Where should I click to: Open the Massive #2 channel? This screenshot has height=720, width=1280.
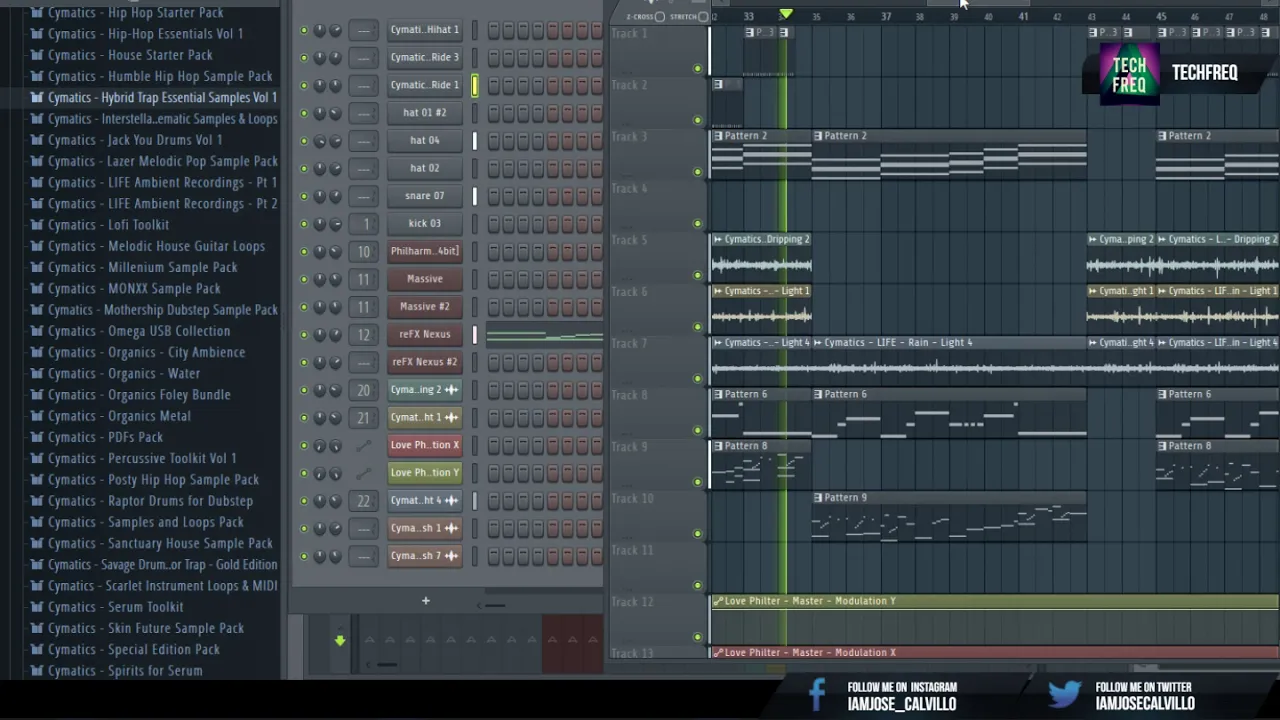tap(425, 307)
